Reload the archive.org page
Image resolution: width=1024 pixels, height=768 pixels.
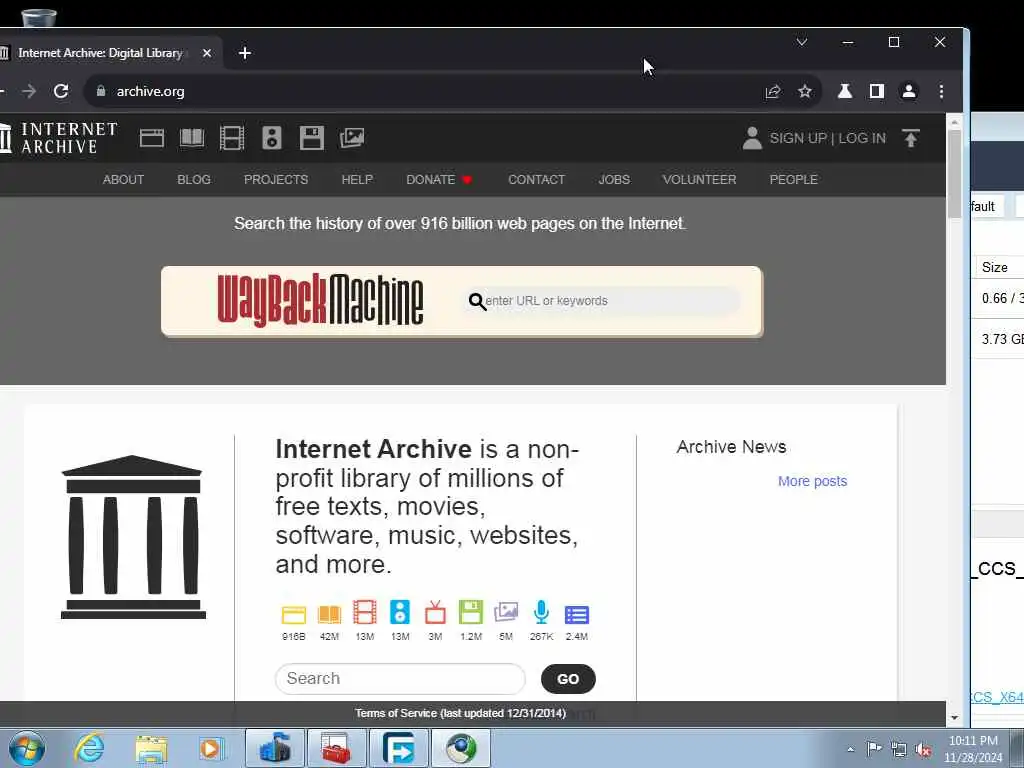pyautogui.click(x=61, y=91)
